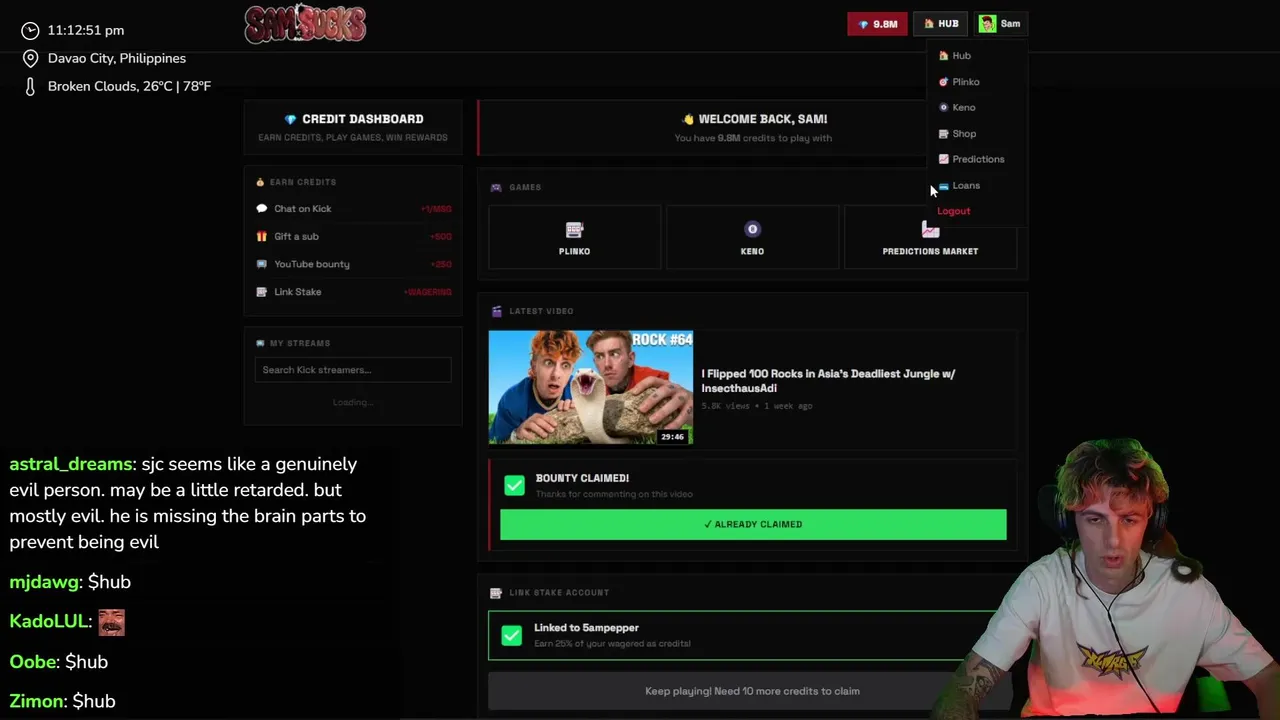1280x720 pixels.
Task: Open the Predictions Market game card
Action: [x=930, y=237]
